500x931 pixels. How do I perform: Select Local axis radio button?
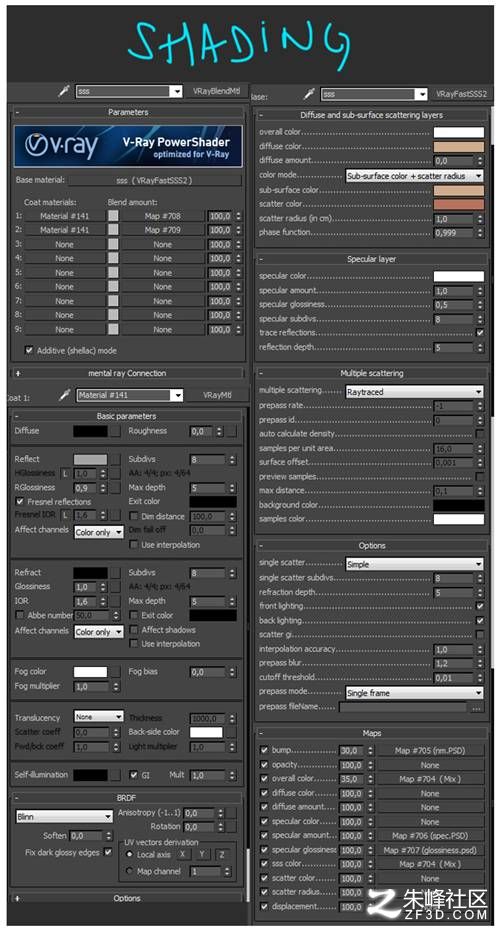(x=129, y=854)
